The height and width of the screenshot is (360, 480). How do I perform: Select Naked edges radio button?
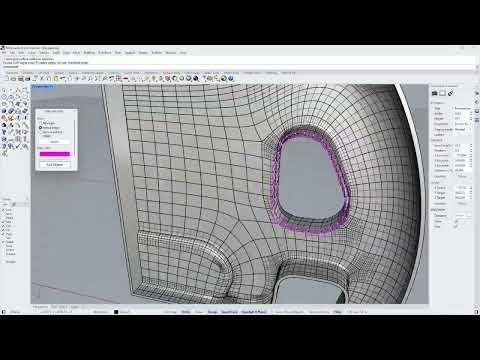pos(41,128)
